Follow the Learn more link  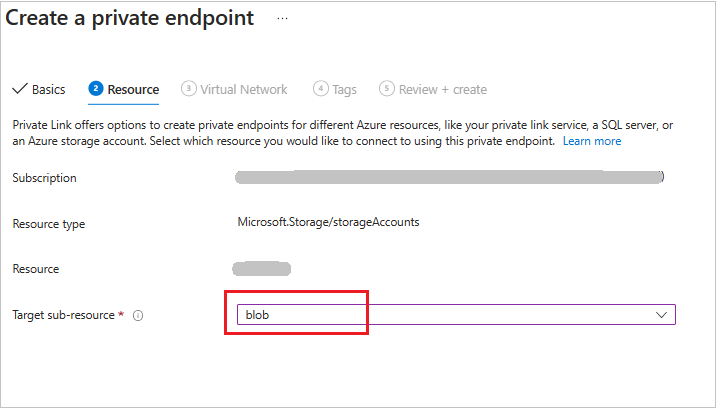click(592, 141)
